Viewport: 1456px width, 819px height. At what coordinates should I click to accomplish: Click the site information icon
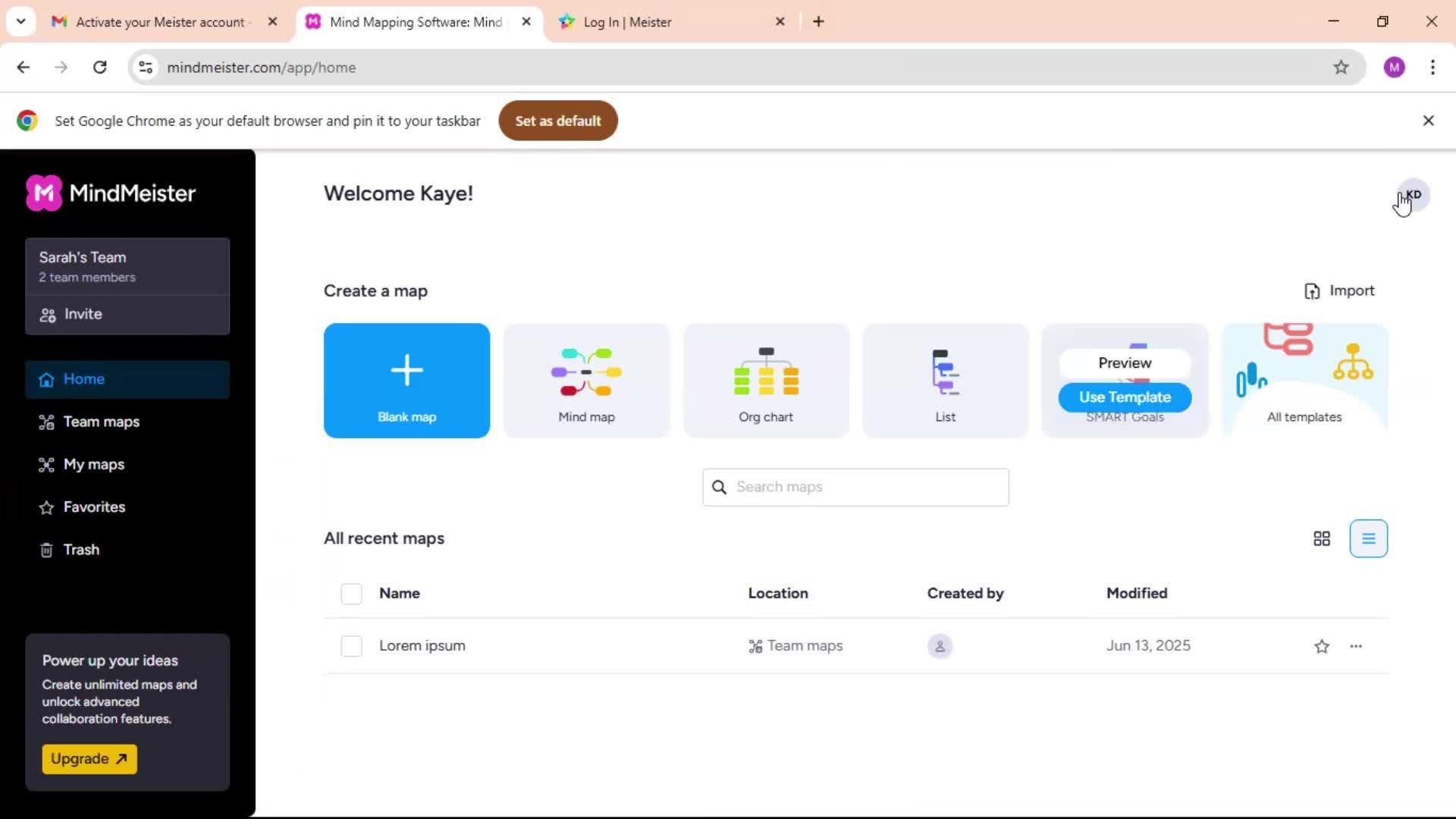pos(146,67)
